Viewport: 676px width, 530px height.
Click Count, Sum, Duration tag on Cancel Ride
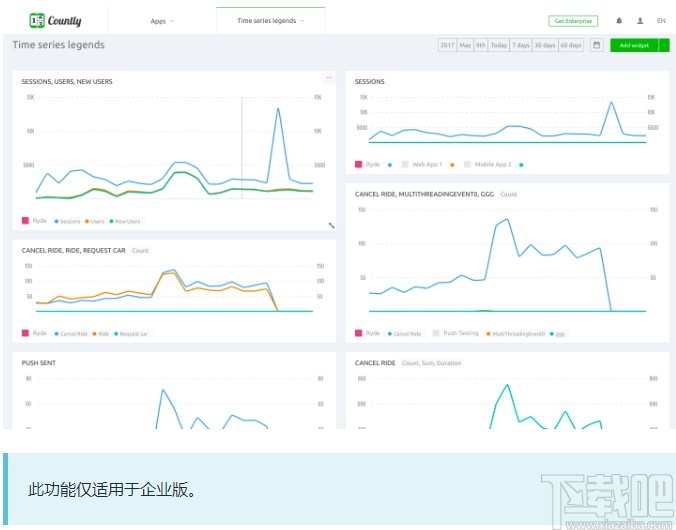(x=431, y=363)
